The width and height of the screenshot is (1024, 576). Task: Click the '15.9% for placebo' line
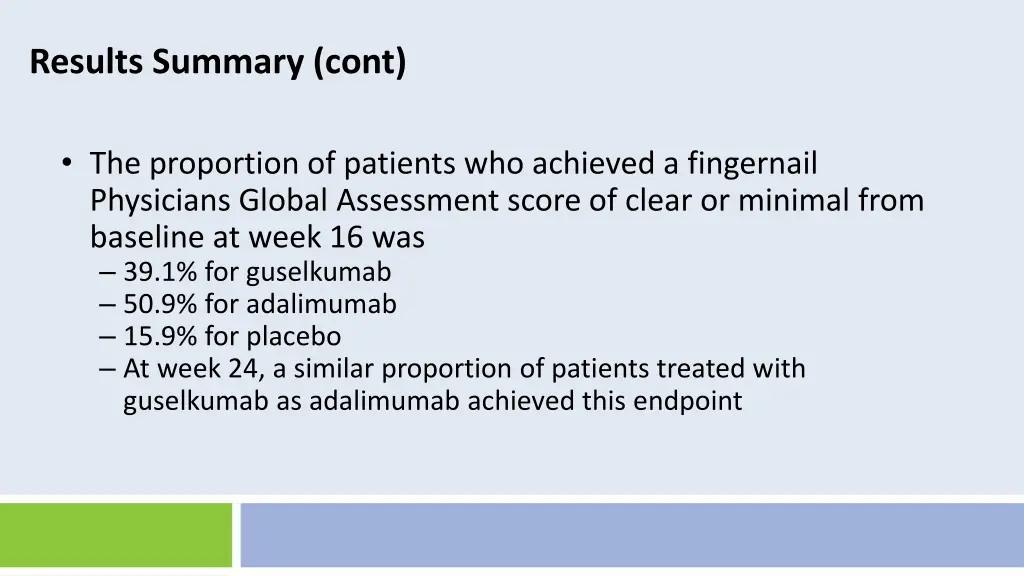(232, 336)
